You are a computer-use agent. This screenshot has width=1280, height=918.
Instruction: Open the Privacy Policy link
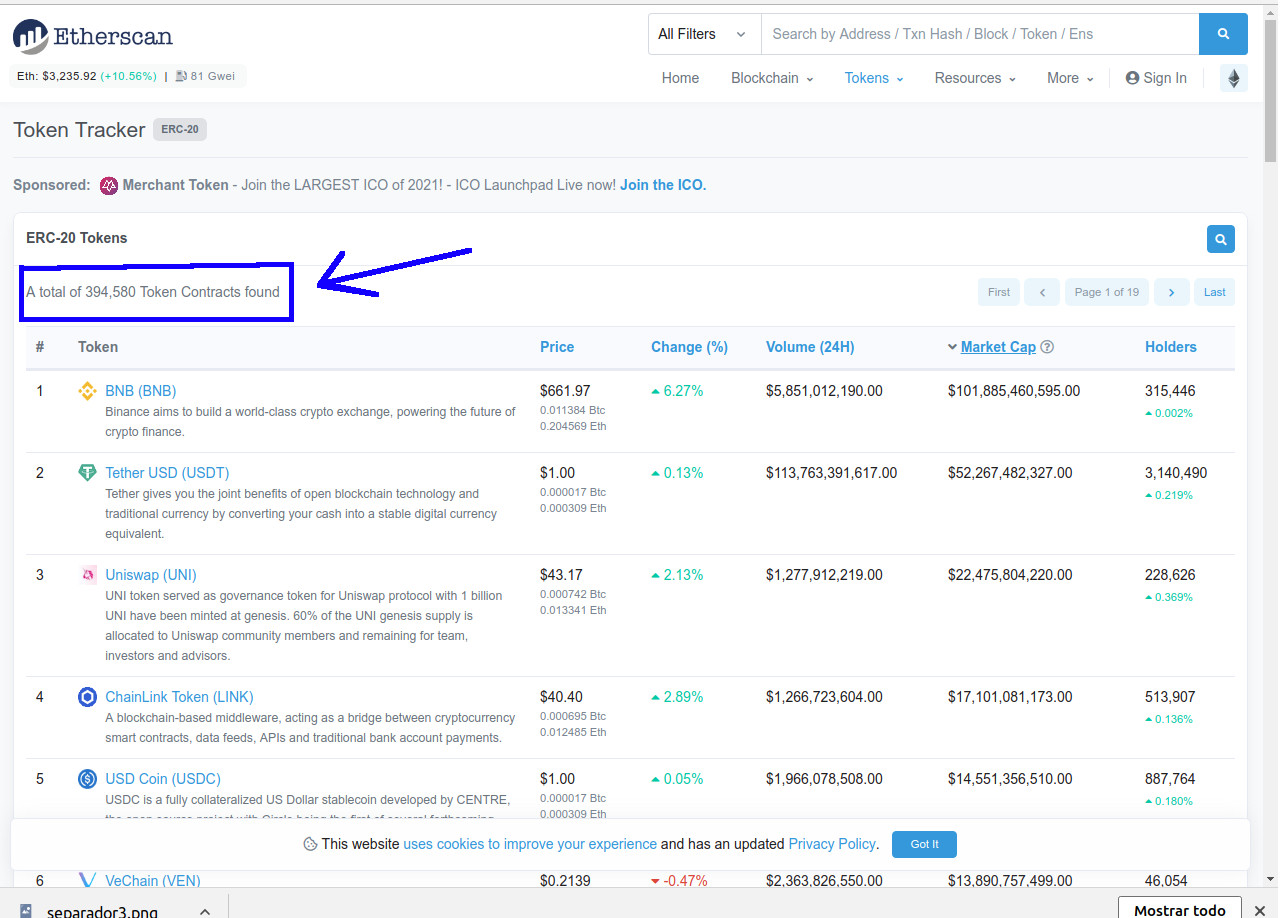[832, 844]
